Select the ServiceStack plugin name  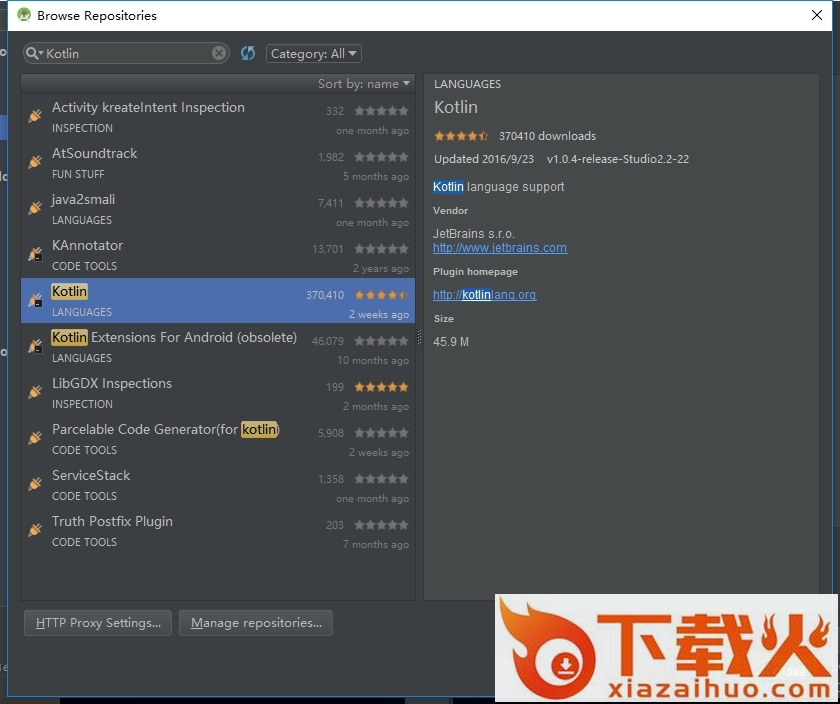coord(91,476)
